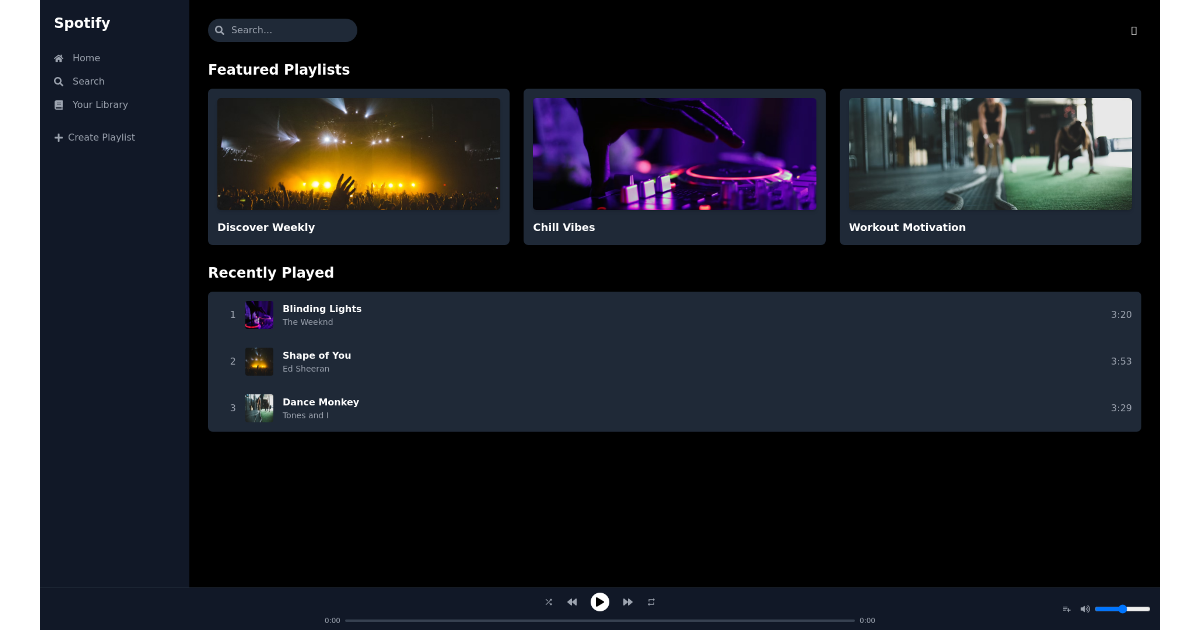This screenshot has width=1200, height=630.
Task: Select Home in the navigation menu
Action: 84,57
